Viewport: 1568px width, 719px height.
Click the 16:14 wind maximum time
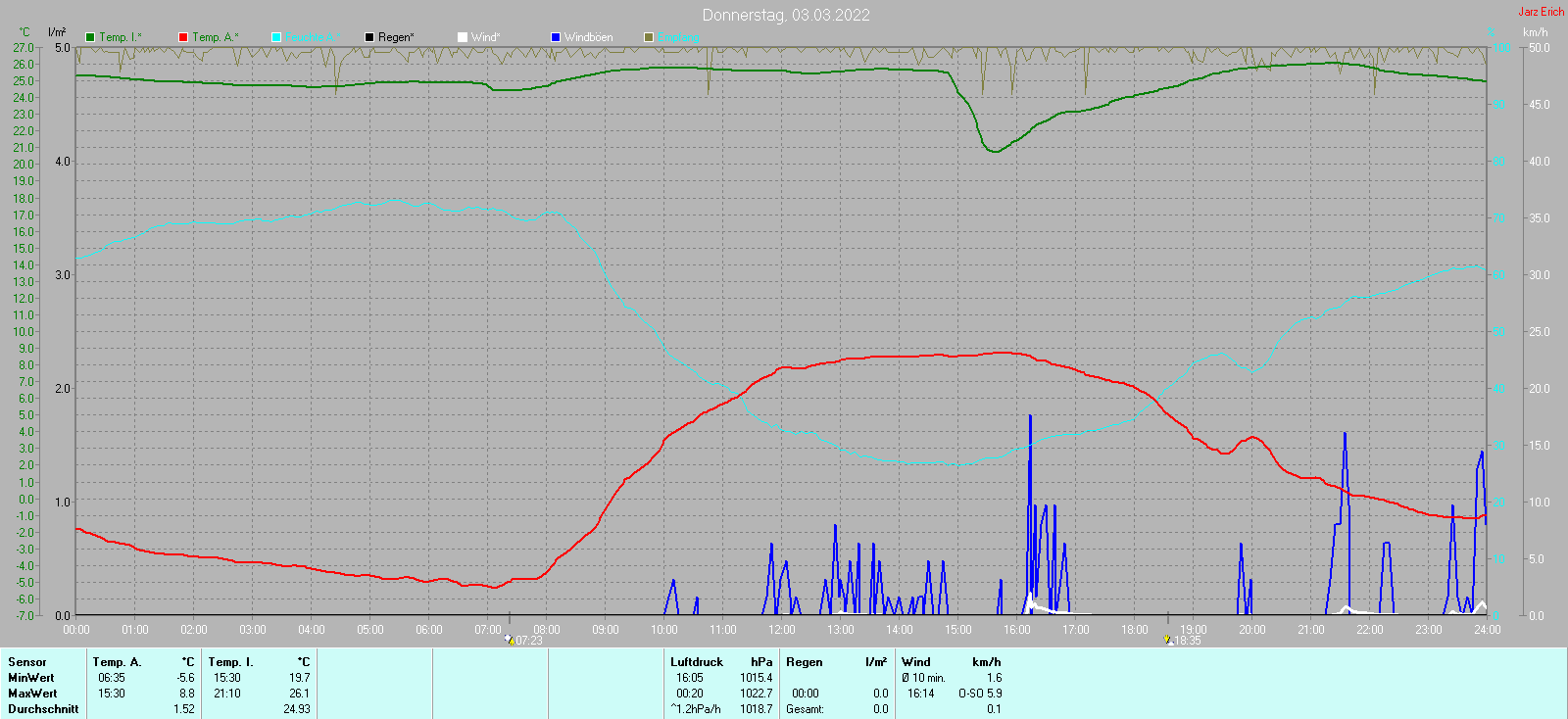[x=921, y=694]
